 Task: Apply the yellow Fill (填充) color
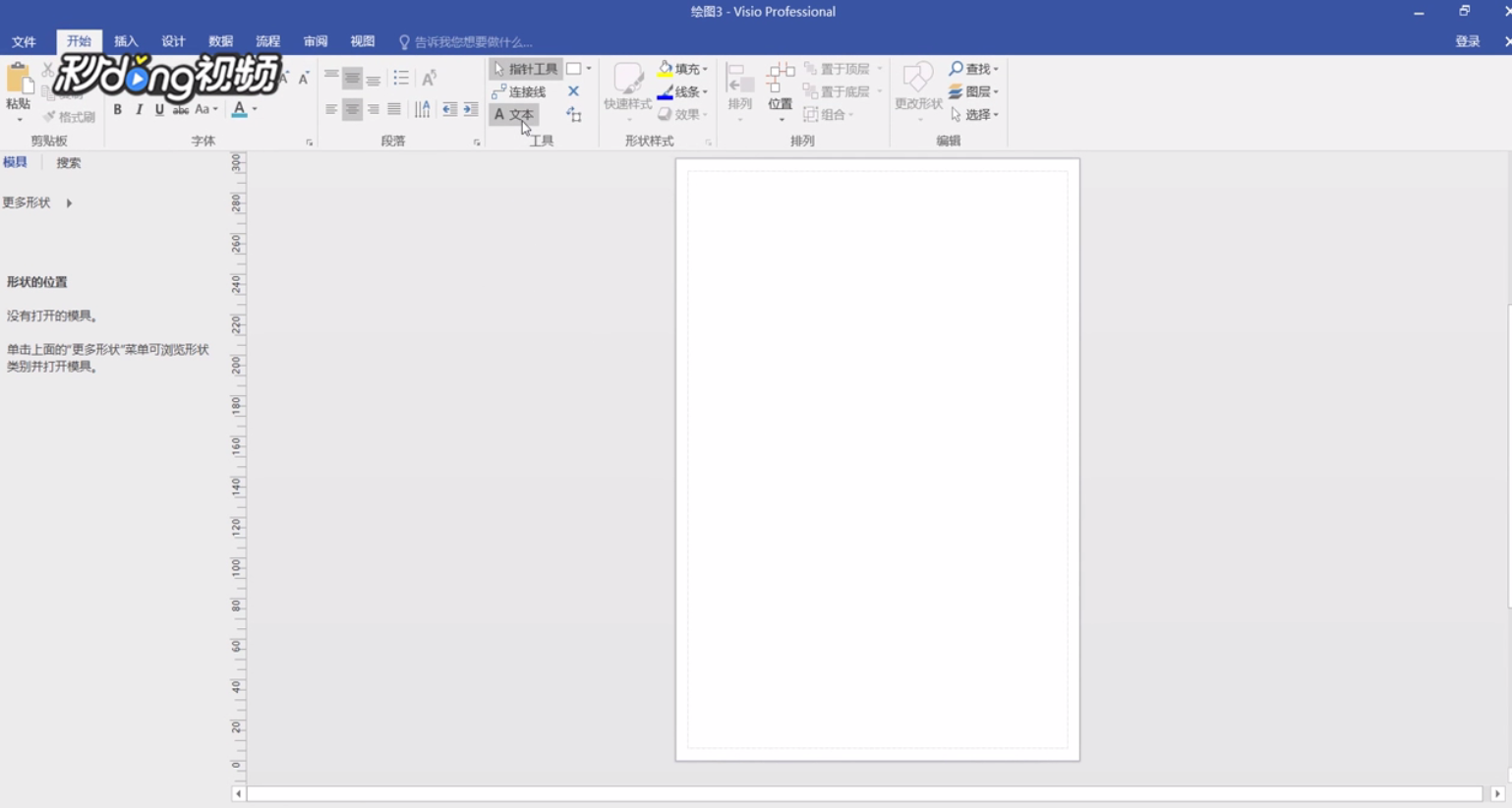(666, 69)
